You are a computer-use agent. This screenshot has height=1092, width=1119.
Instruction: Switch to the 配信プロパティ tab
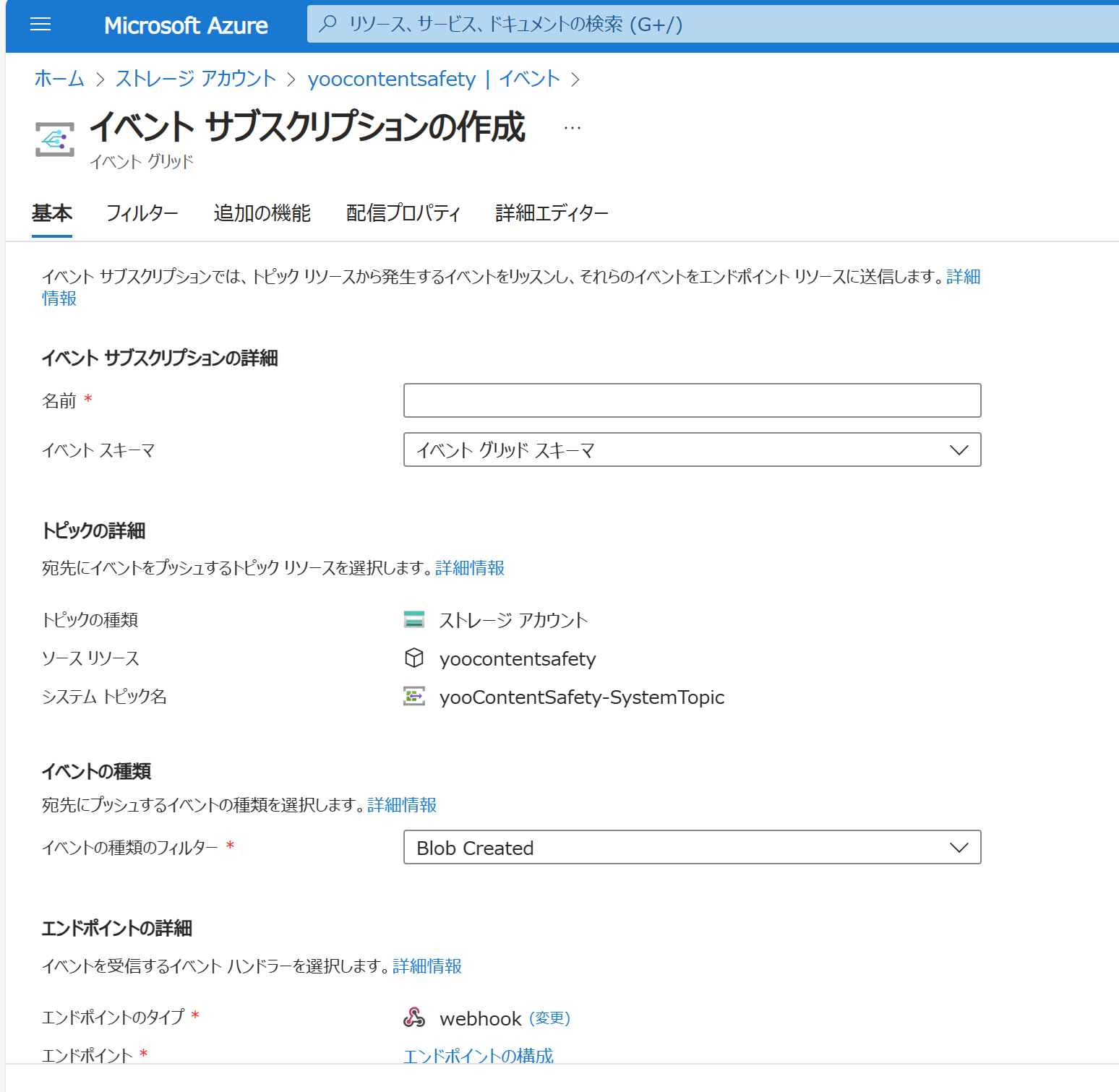403,213
